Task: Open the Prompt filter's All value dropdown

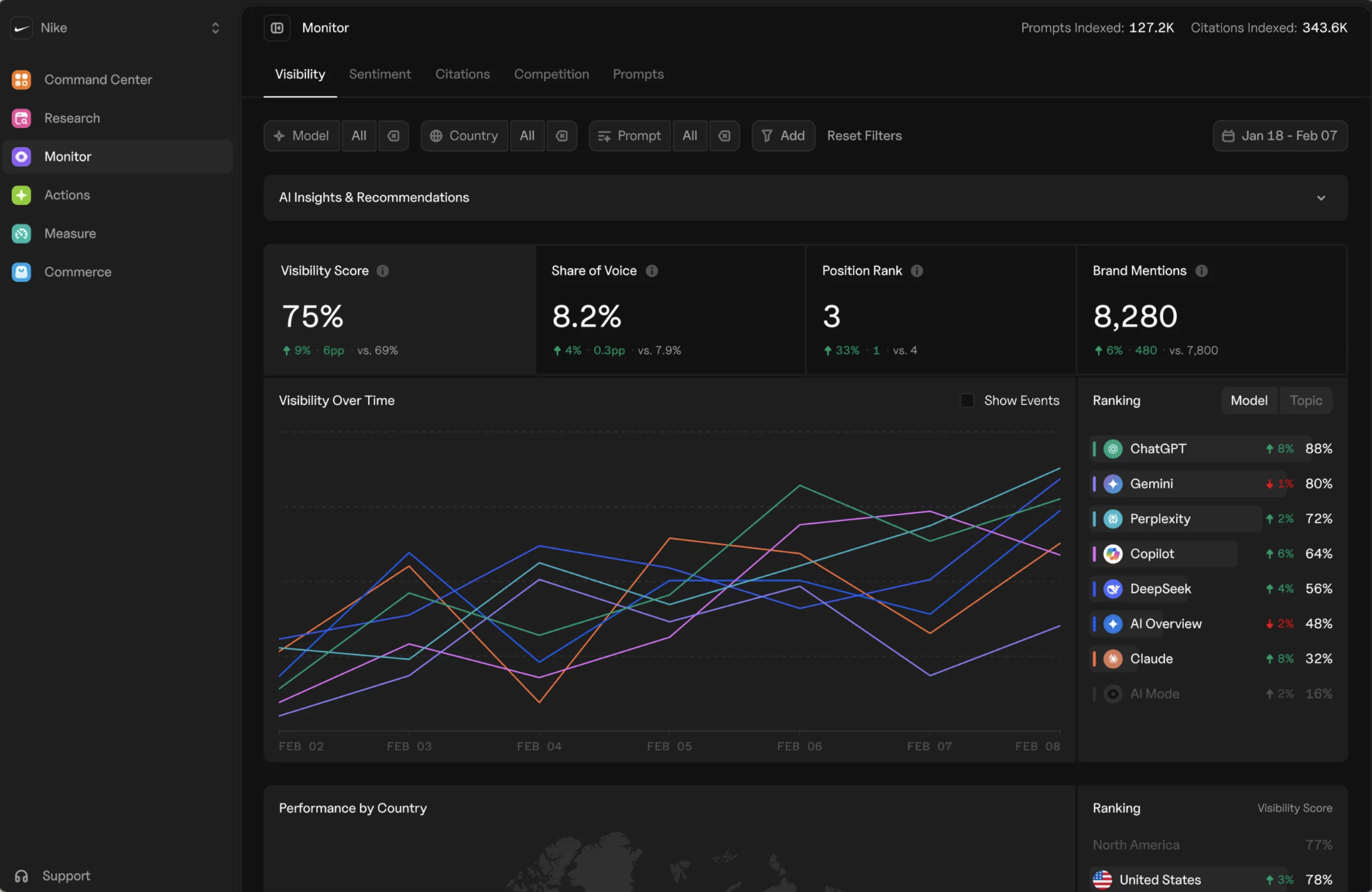Action: tap(690, 136)
